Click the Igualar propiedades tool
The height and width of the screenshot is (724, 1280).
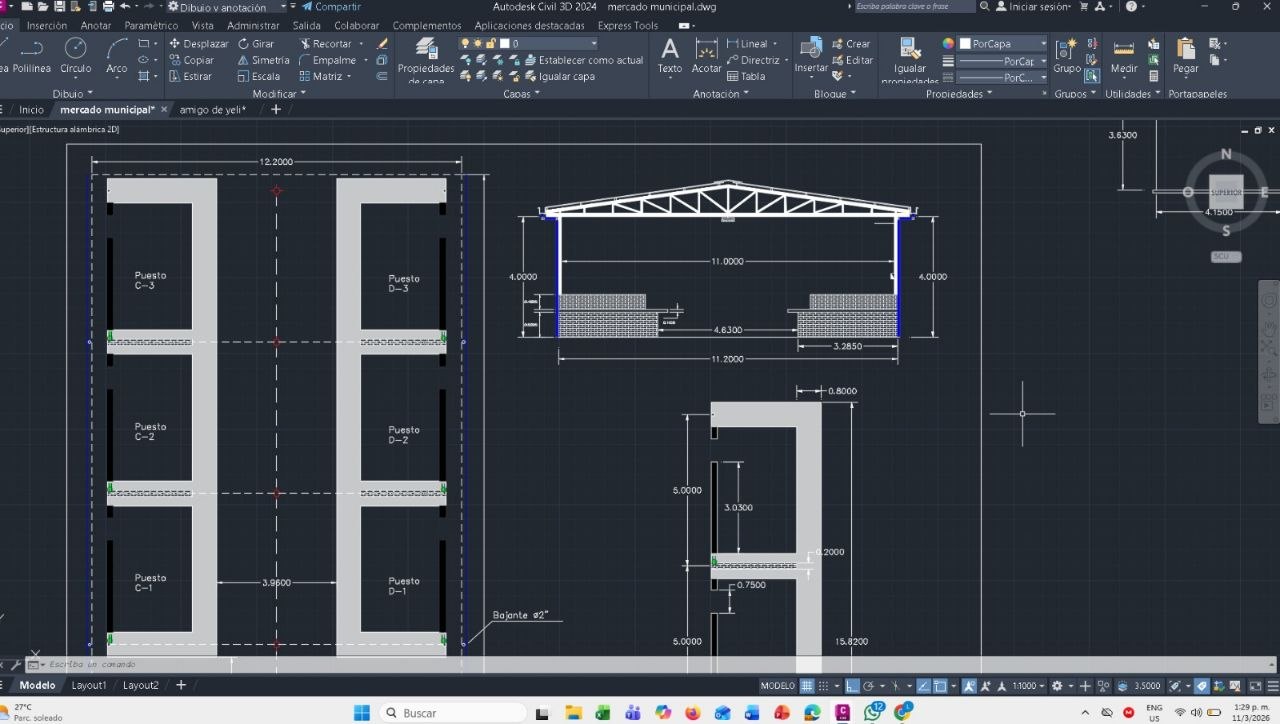click(x=910, y=60)
